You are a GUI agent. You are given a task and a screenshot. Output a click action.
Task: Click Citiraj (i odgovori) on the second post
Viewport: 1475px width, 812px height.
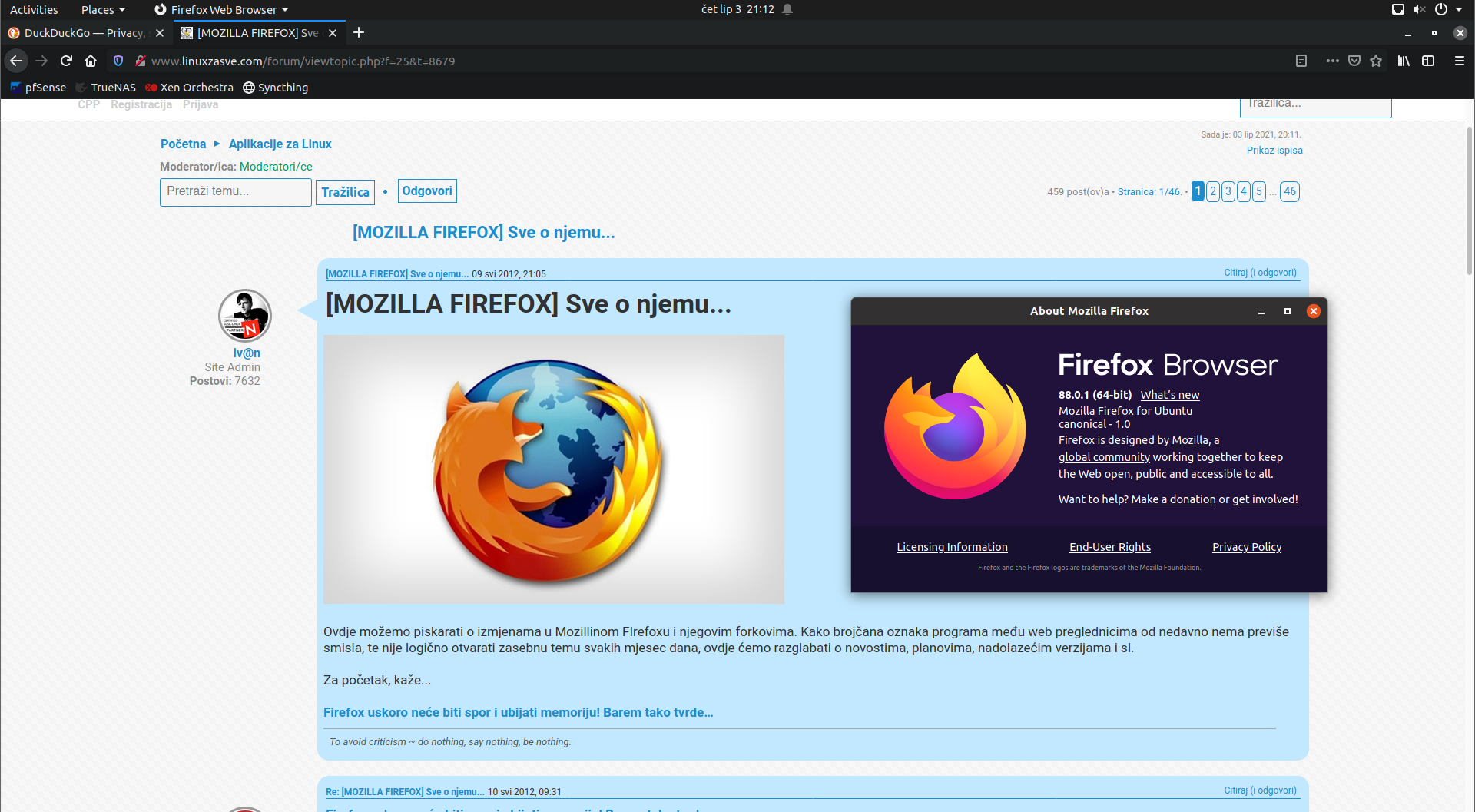coord(1260,790)
